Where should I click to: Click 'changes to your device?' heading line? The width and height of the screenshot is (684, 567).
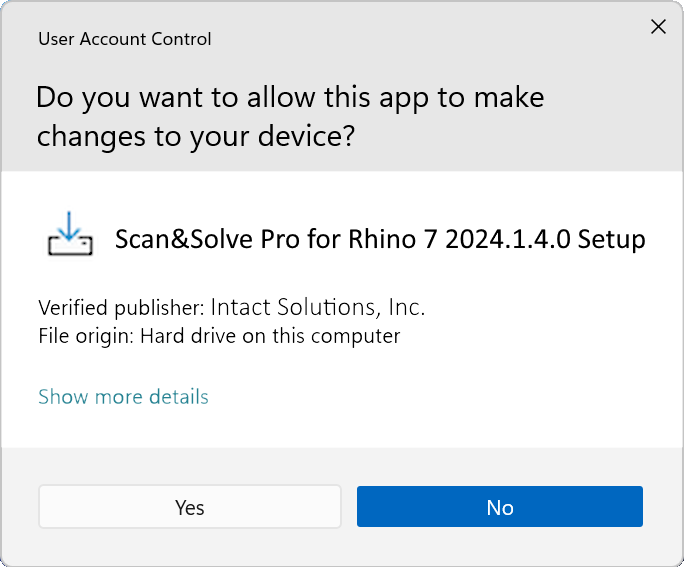[x=196, y=137]
